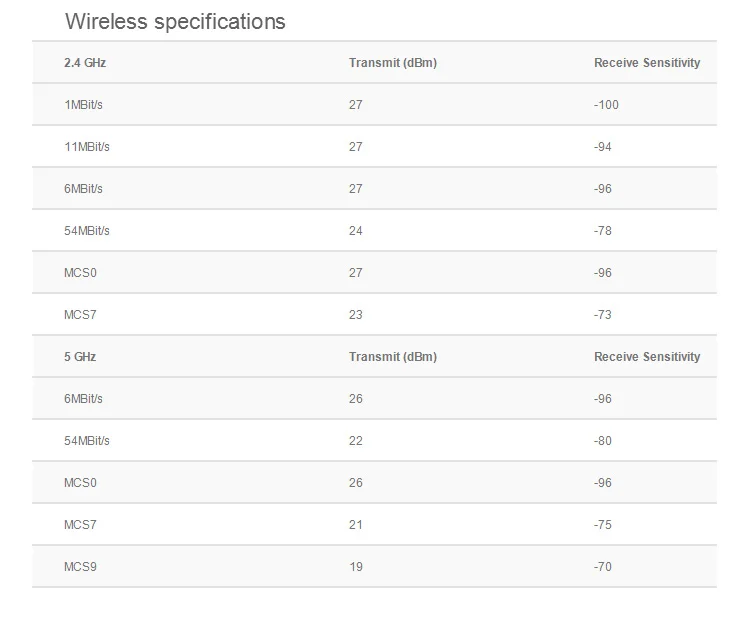Select the transmit value 21
The width and height of the screenshot is (750, 630).
[x=356, y=525]
